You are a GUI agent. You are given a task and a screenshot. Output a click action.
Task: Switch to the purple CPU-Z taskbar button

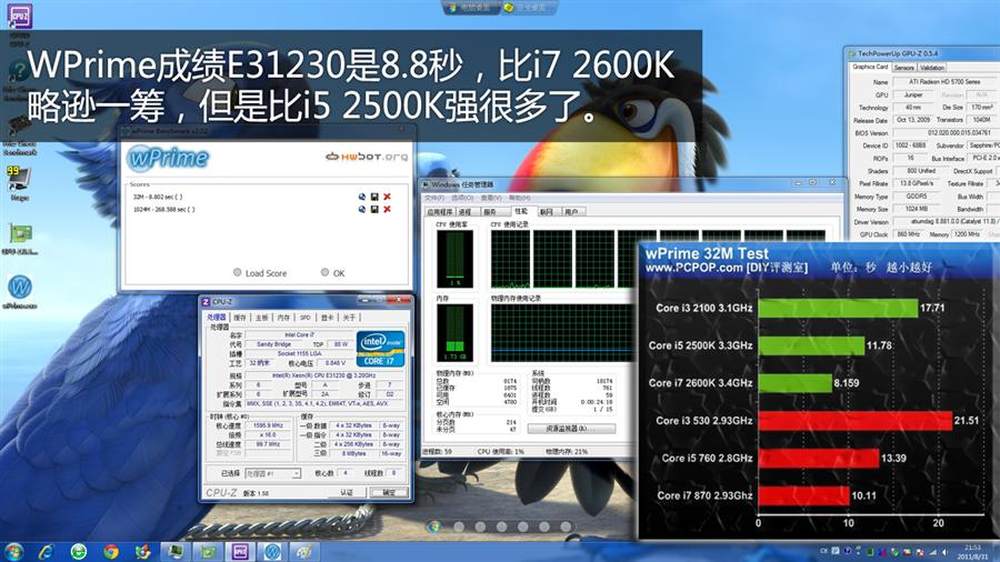[x=240, y=551]
